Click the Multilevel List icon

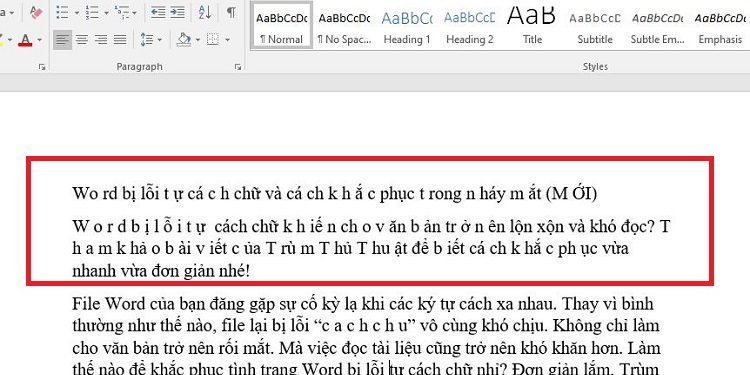[x=122, y=12]
